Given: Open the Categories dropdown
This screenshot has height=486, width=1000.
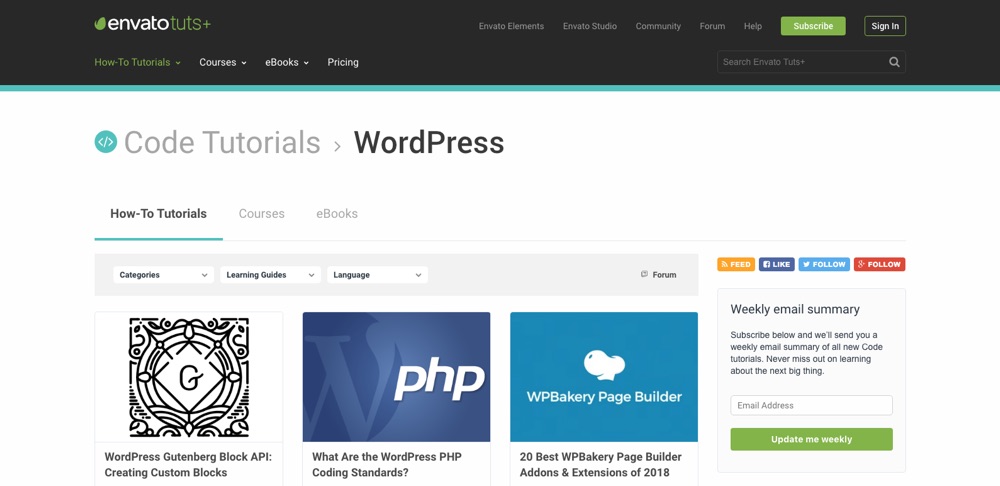Looking at the screenshot, I should (163, 275).
